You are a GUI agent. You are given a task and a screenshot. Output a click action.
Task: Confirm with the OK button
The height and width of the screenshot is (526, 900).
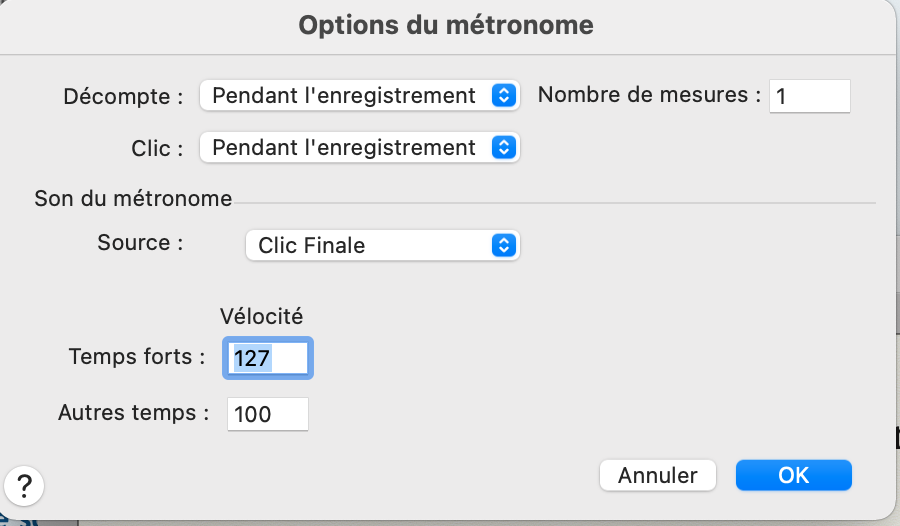coord(793,475)
